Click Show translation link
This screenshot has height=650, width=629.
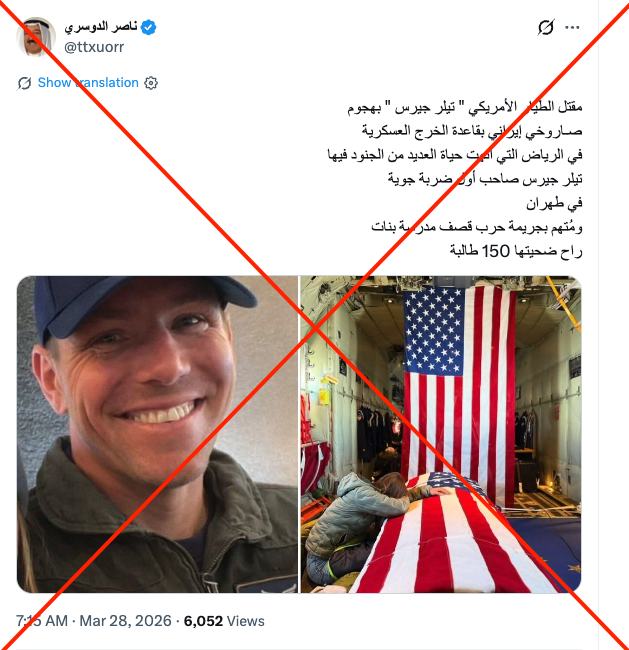pyautogui.click(x=88, y=82)
